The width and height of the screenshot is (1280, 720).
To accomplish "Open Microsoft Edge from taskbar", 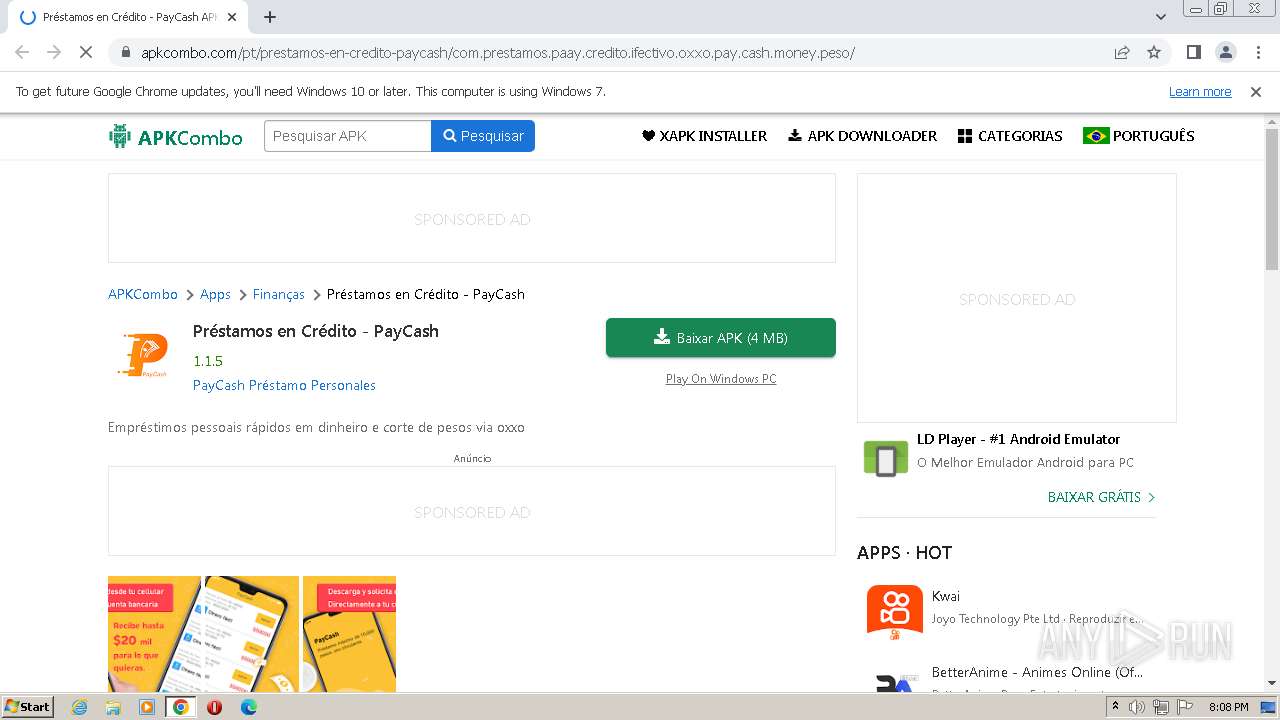I will tap(249, 707).
